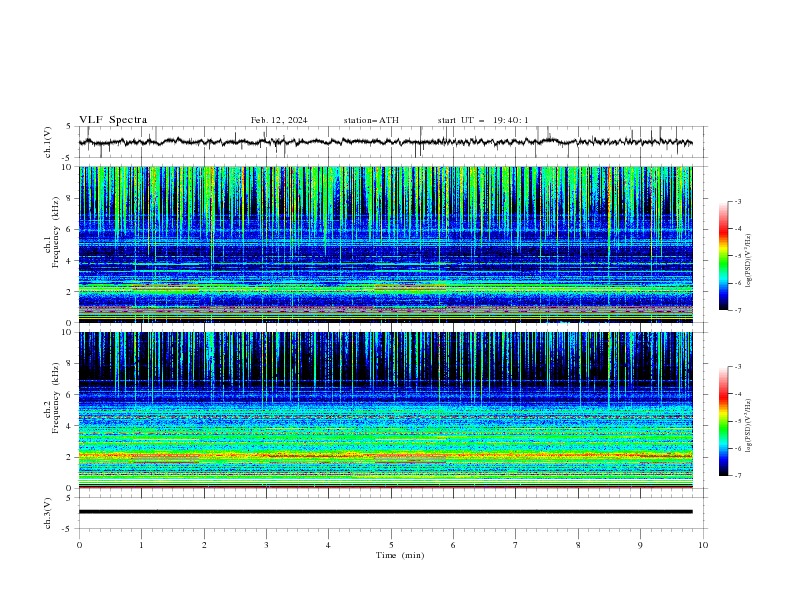Click time axis tick label "2"
This screenshot has width=792, height=612.
[x=204, y=545]
